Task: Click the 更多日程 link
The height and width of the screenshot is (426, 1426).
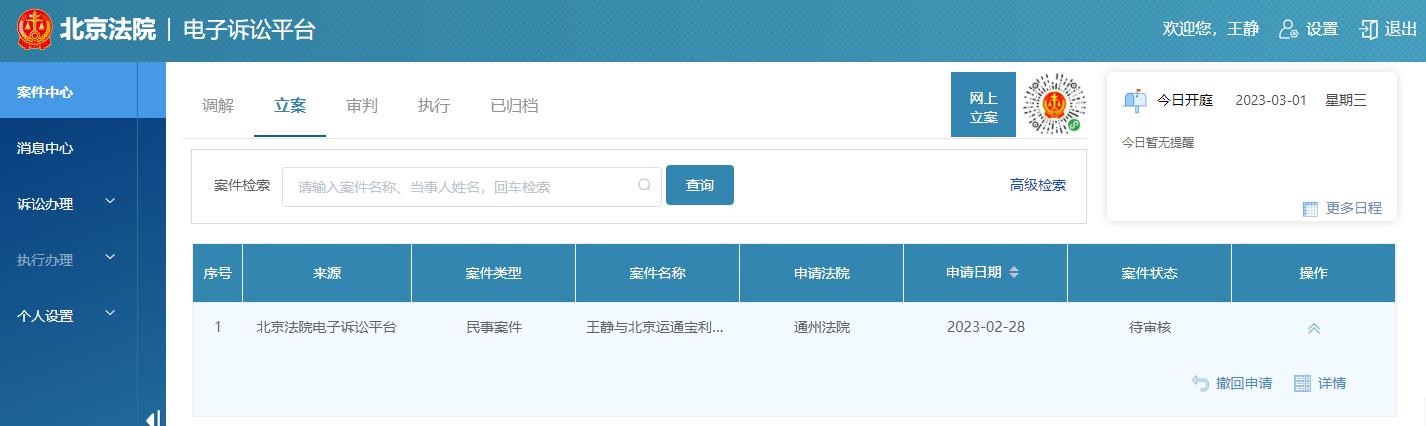Action: [x=1354, y=208]
